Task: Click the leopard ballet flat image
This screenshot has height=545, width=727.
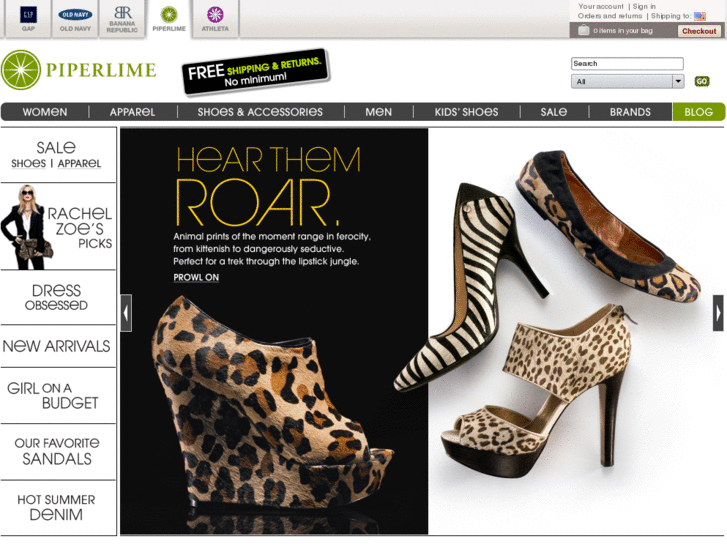Action: (x=610, y=227)
